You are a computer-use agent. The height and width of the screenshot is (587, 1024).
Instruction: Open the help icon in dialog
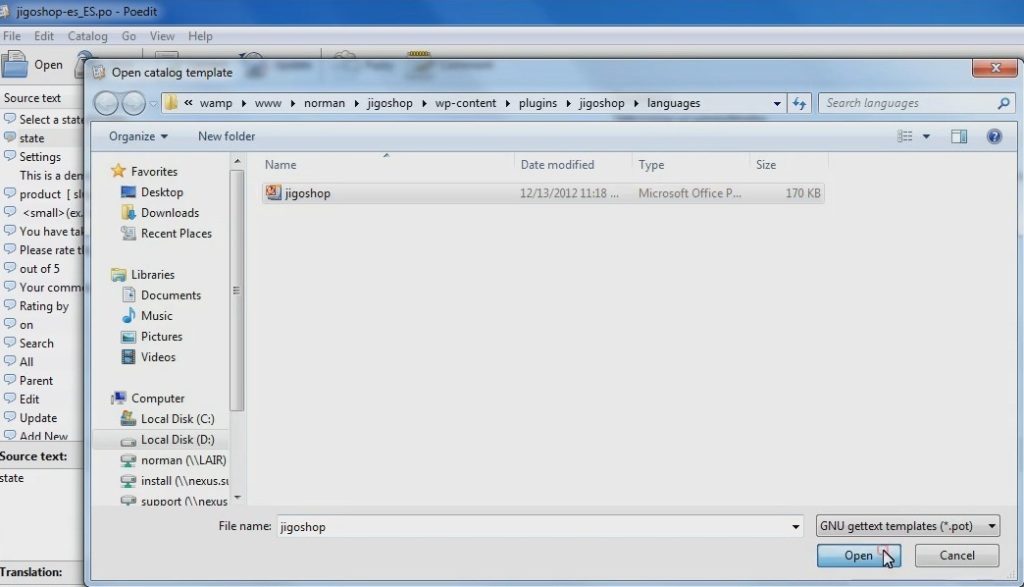click(994, 137)
